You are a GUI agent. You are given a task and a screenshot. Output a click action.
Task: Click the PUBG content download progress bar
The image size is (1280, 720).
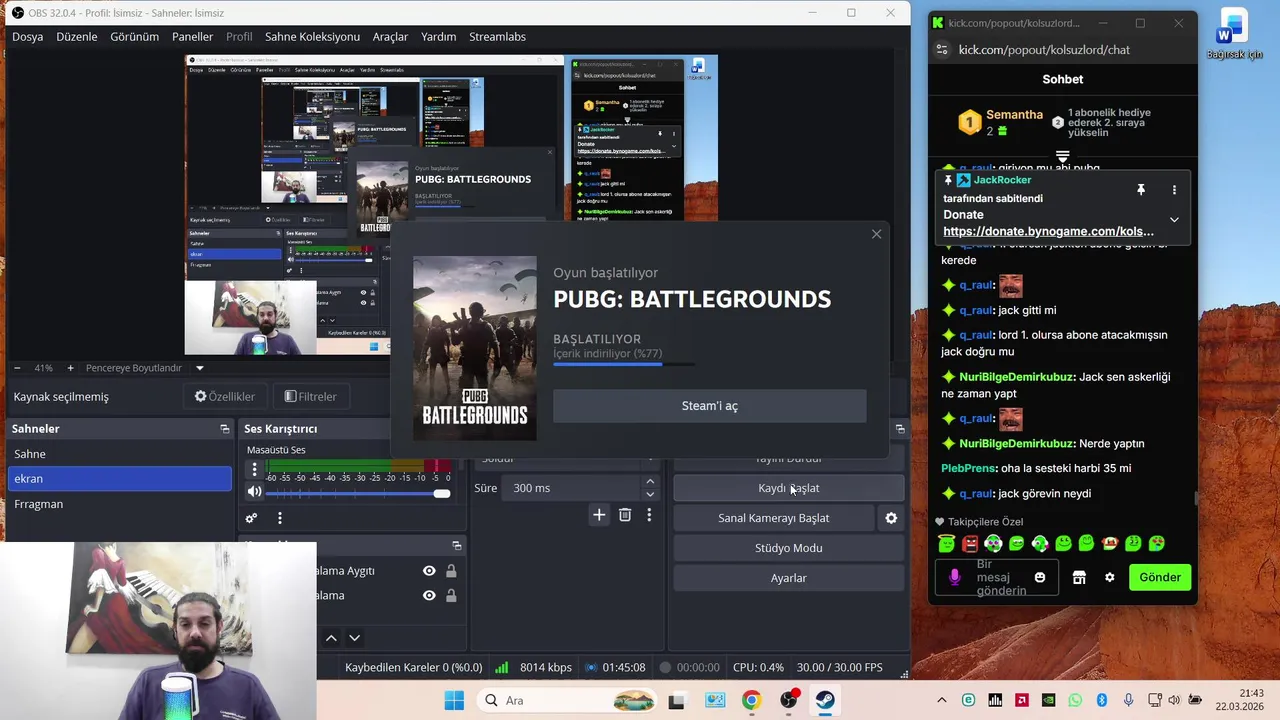coord(624,364)
